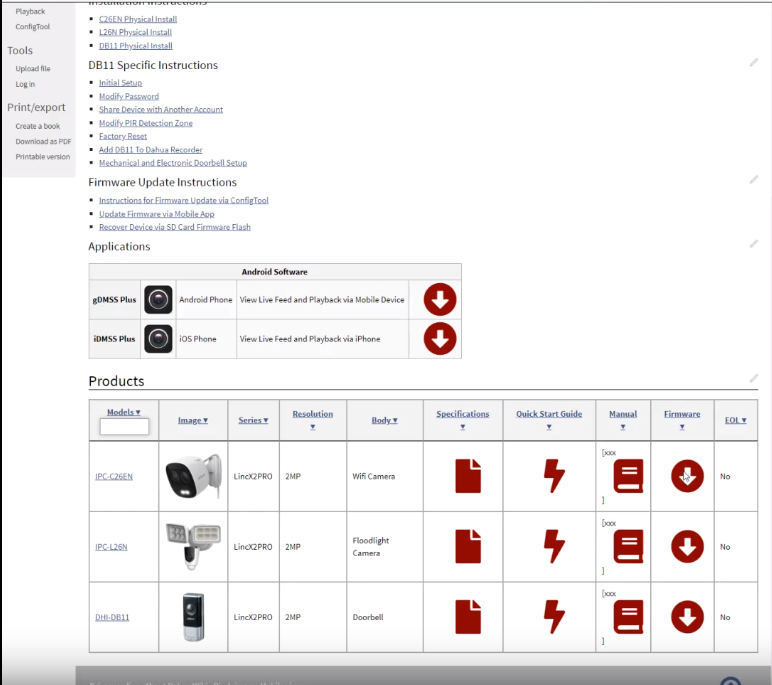Screen dimensions: 772x685
Task: Open Factory Reset link
Action: pyautogui.click(x=123, y=136)
